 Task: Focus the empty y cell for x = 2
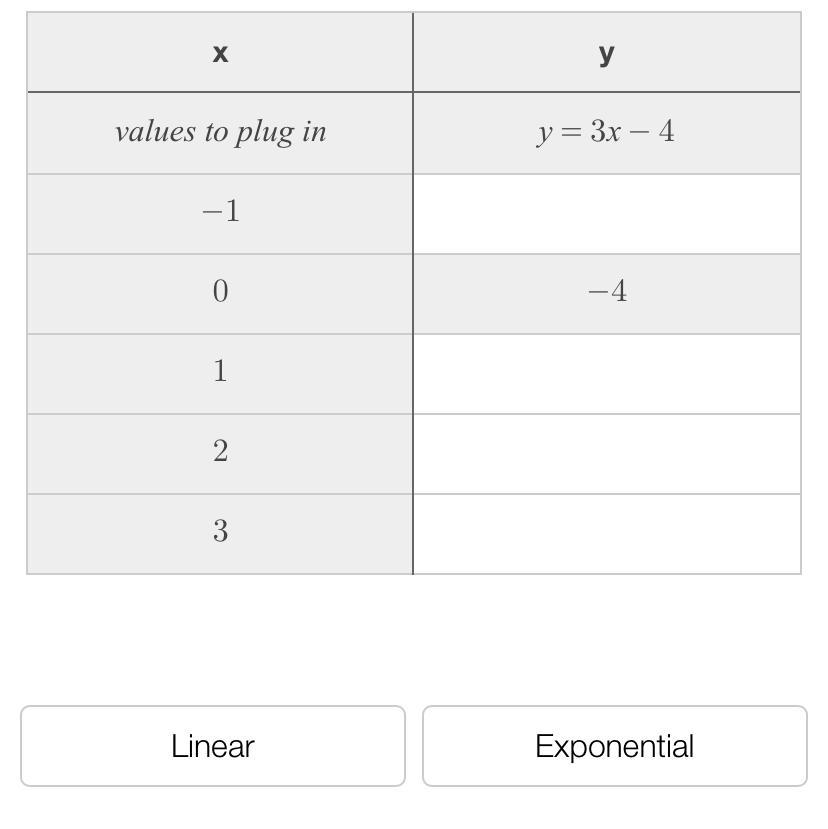(607, 453)
